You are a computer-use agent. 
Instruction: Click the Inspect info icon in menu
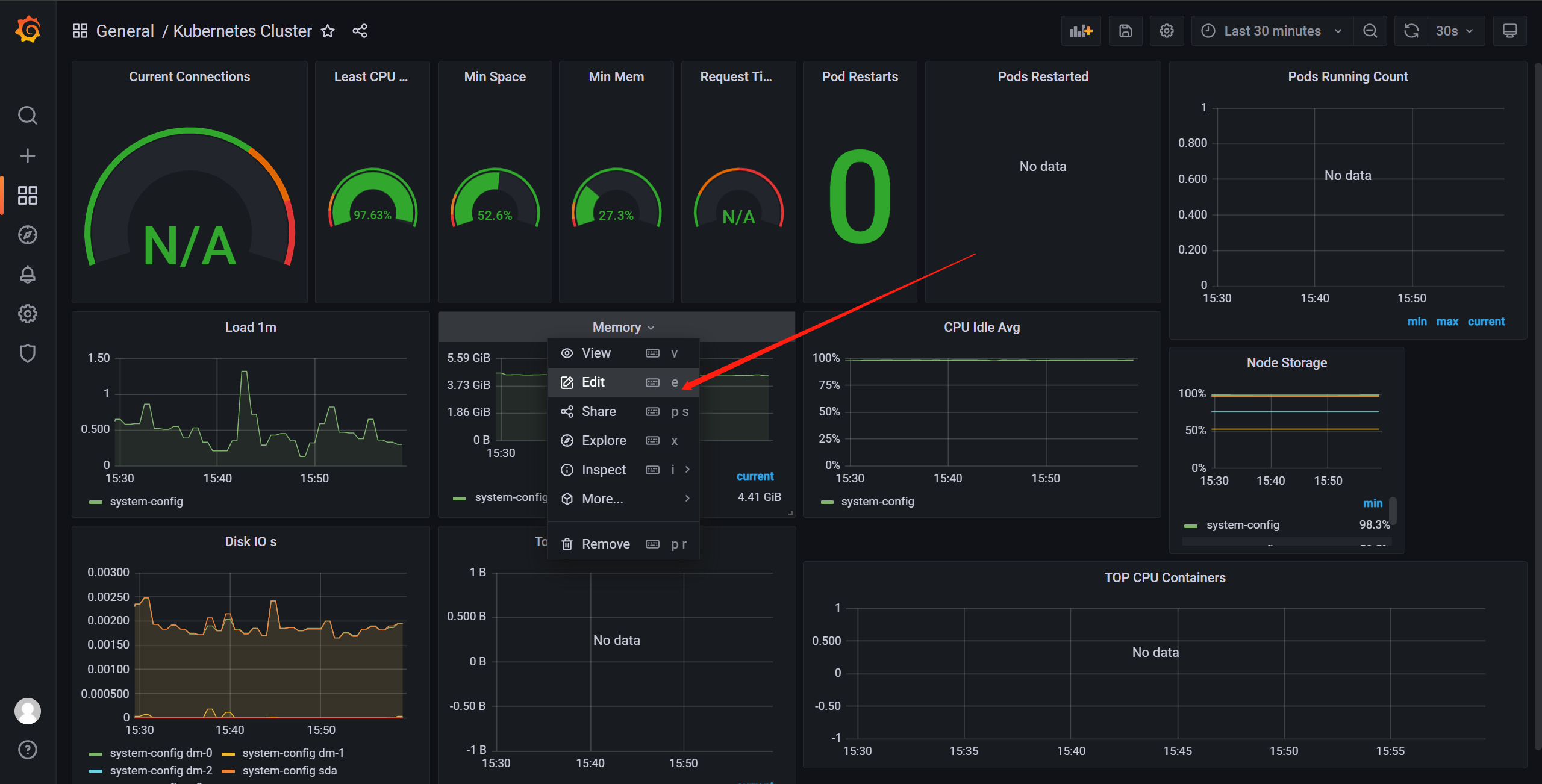[567, 470]
